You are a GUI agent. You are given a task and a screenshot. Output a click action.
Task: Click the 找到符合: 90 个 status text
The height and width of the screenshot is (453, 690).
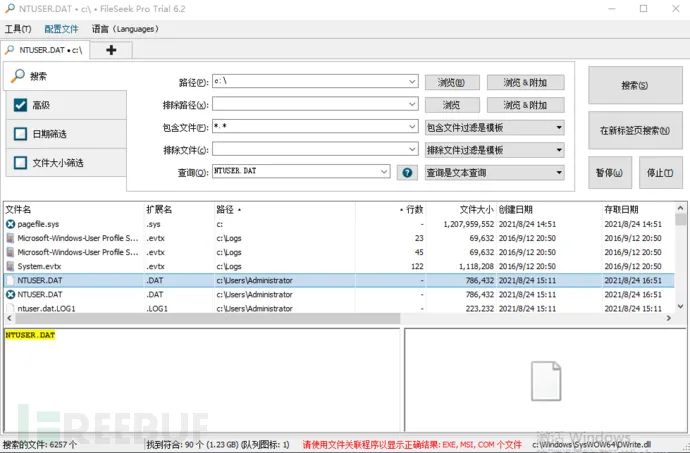[x=218, y=445]
